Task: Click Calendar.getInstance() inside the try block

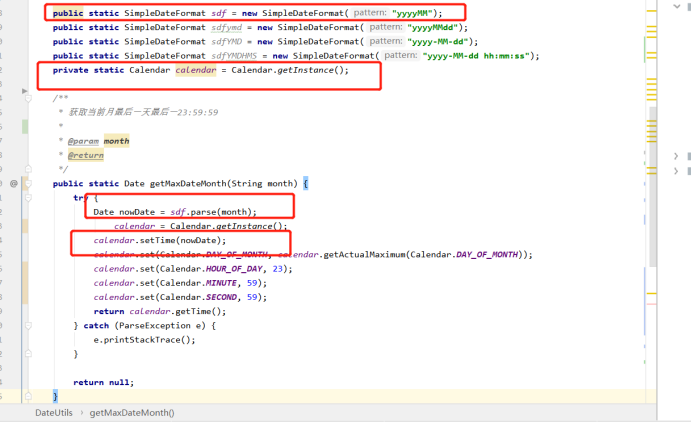Action: click(x=226, y=226)
